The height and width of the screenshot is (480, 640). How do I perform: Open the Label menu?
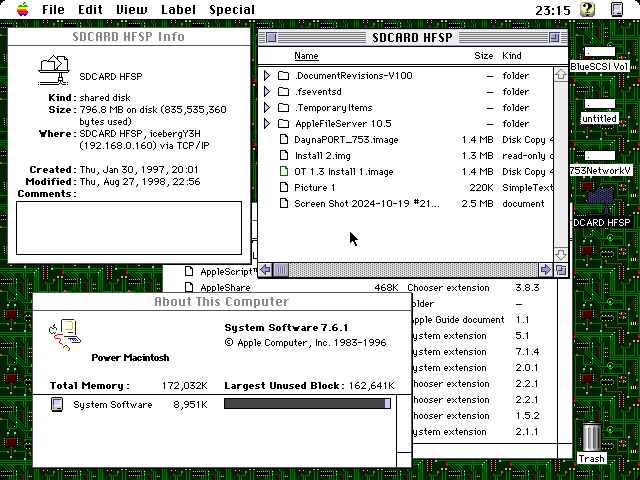178,9
